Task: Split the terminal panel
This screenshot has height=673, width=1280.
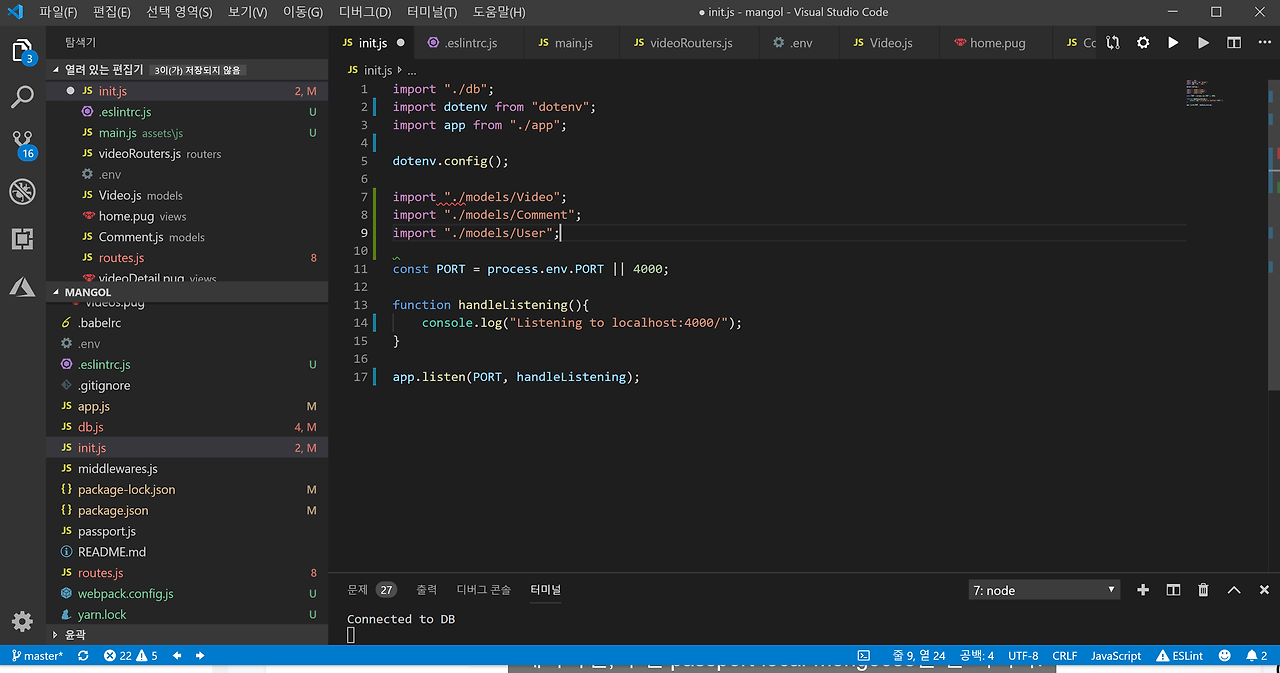Action: (x=1174, y=590)
